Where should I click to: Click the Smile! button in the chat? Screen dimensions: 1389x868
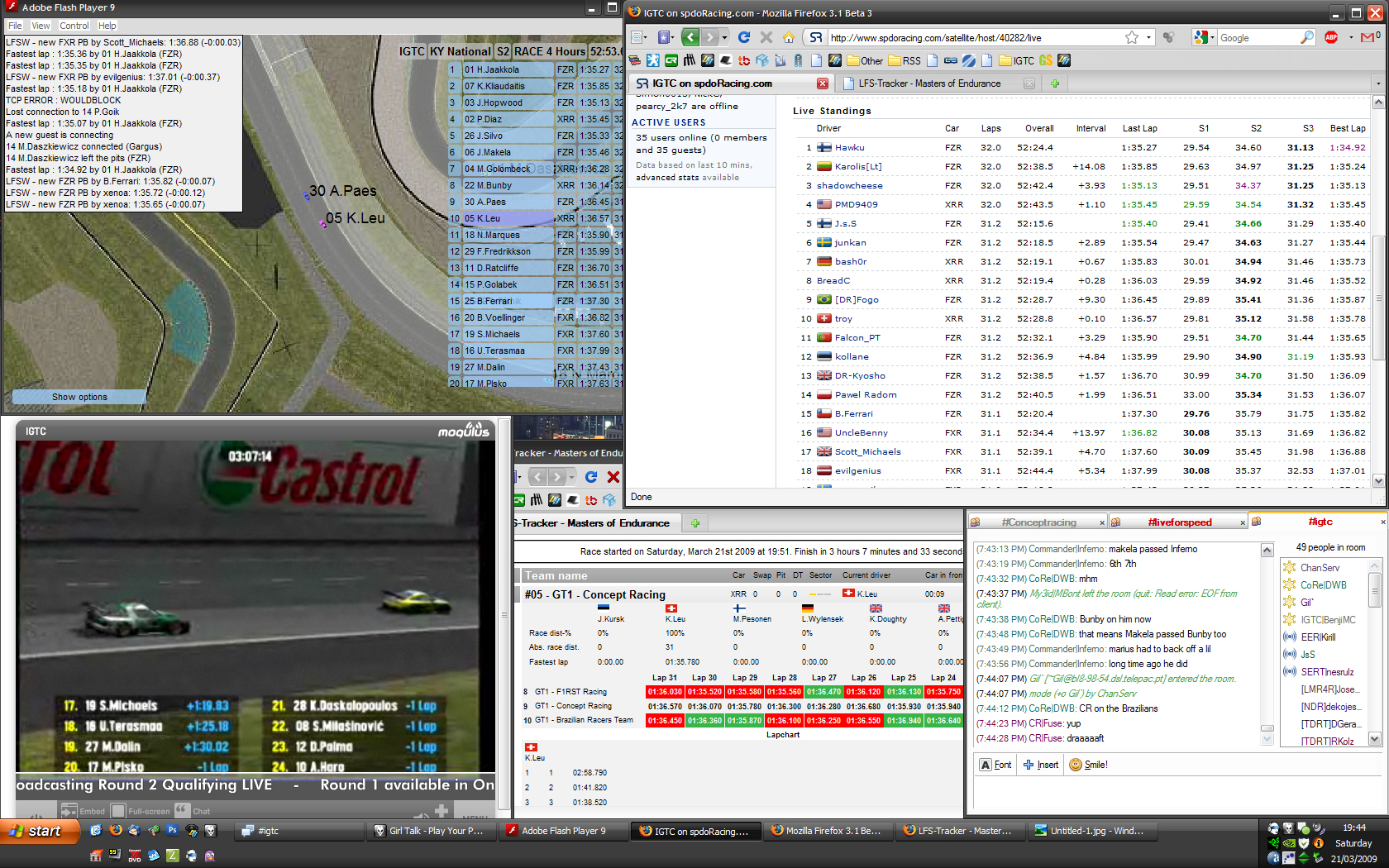pos(1089,765)
